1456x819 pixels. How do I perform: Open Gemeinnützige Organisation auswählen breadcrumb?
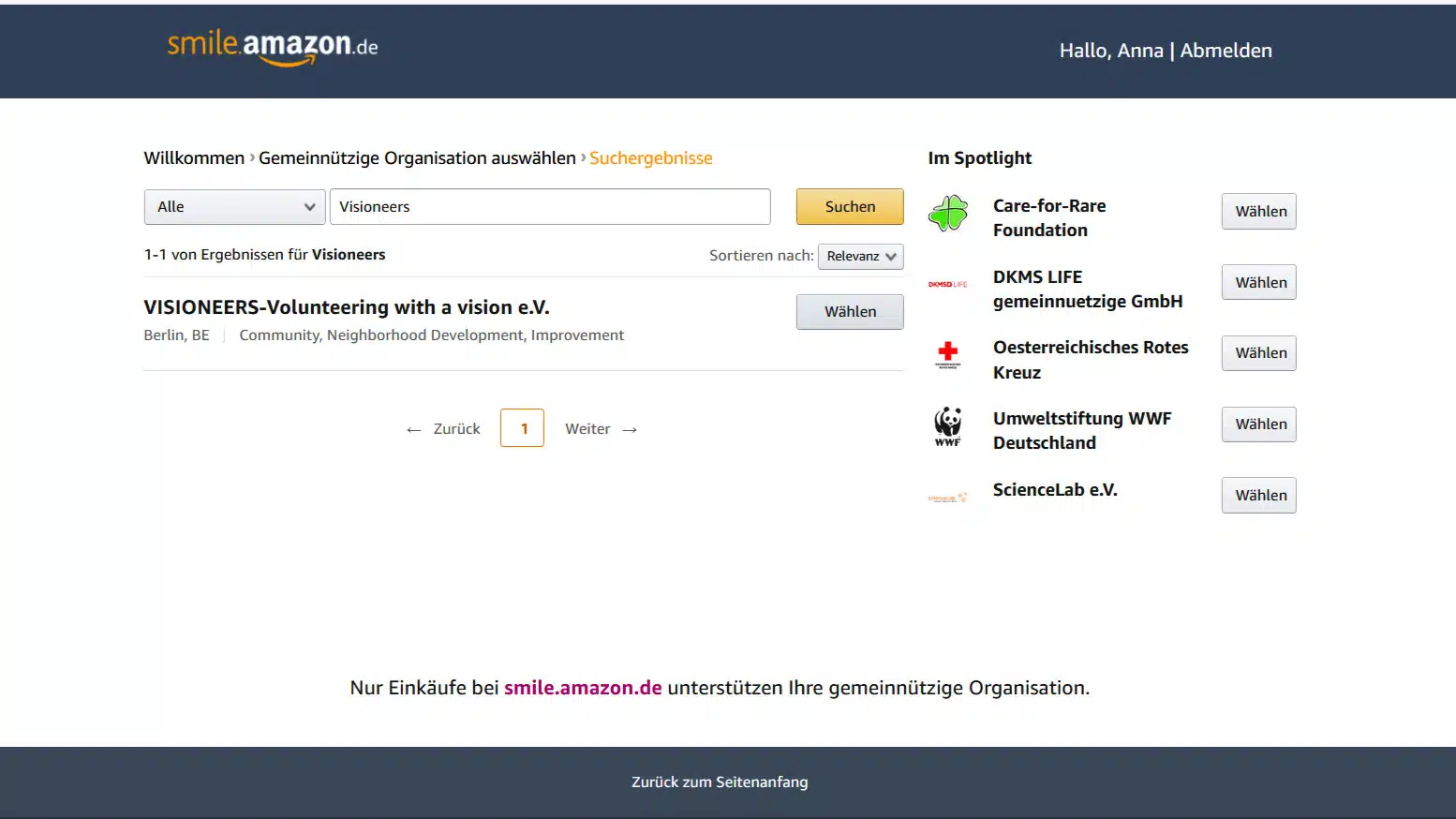(x=417, y=158)
